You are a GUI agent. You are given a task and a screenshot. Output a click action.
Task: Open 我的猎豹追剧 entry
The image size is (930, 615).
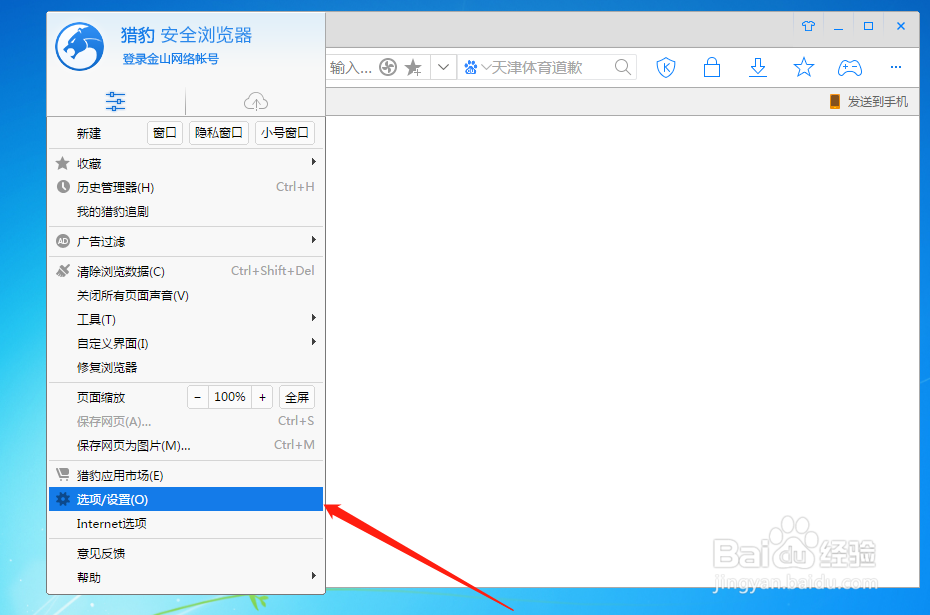tap(186, 212)
